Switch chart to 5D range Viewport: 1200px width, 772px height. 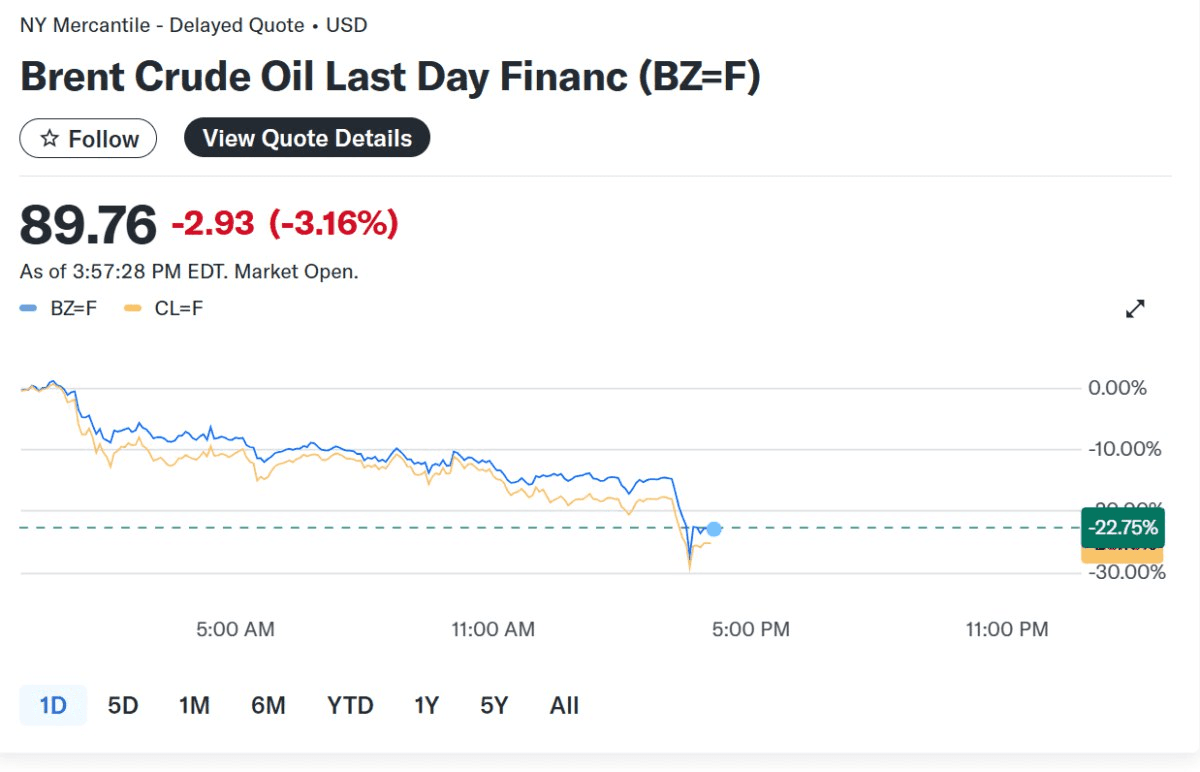pyautogui.click(x=123, y=706)
